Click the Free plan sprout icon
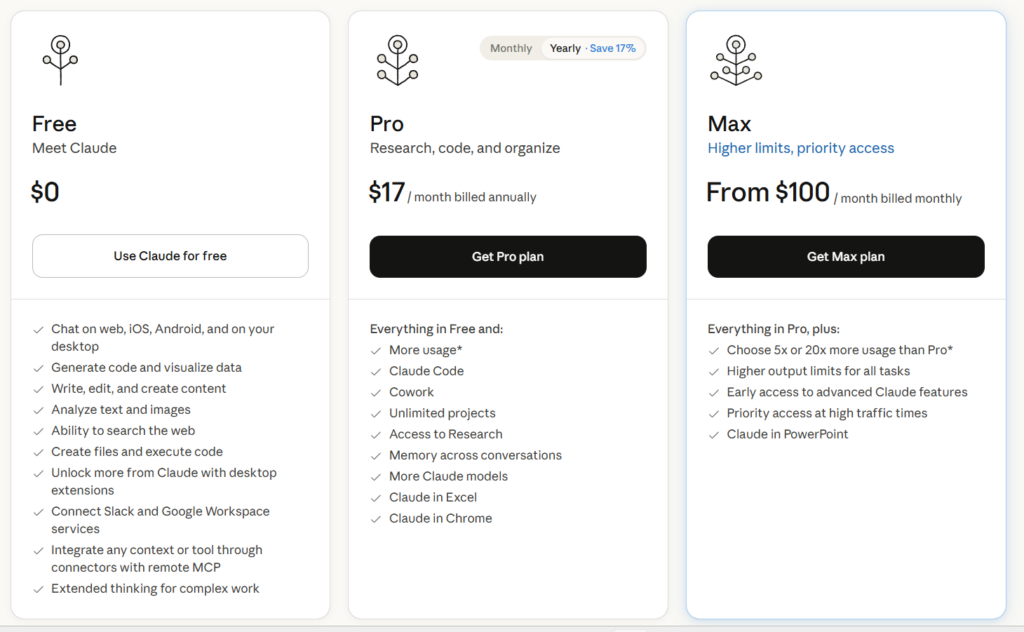This screenshot has width=1024, height=632. point(60,60)
